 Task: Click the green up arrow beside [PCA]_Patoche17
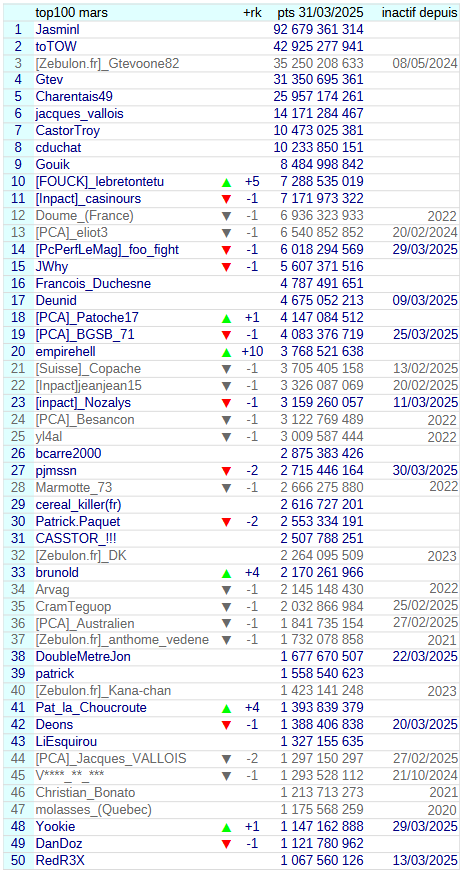[x=226, y=318]
